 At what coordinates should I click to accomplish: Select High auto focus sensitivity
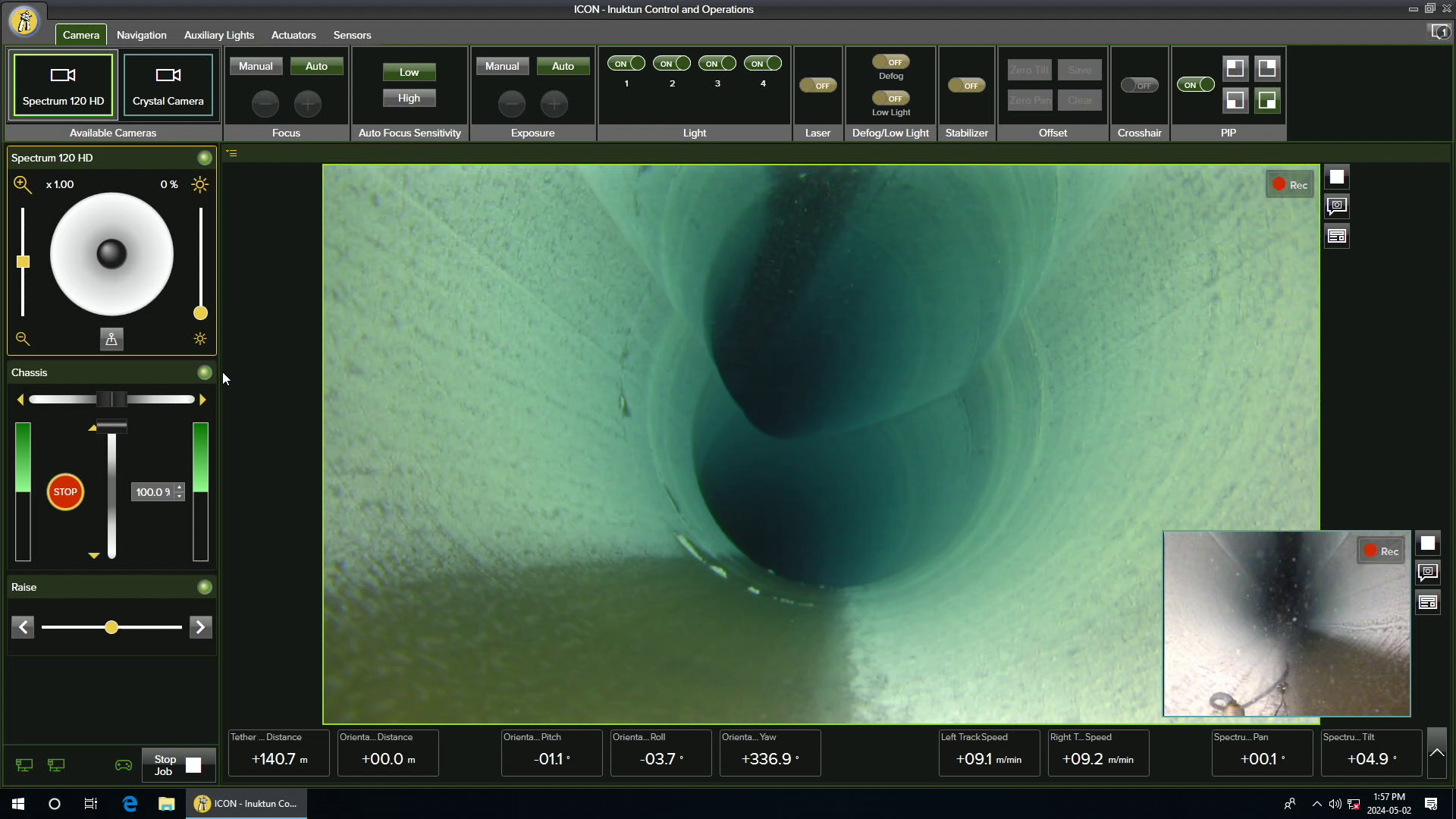point(409,98)
